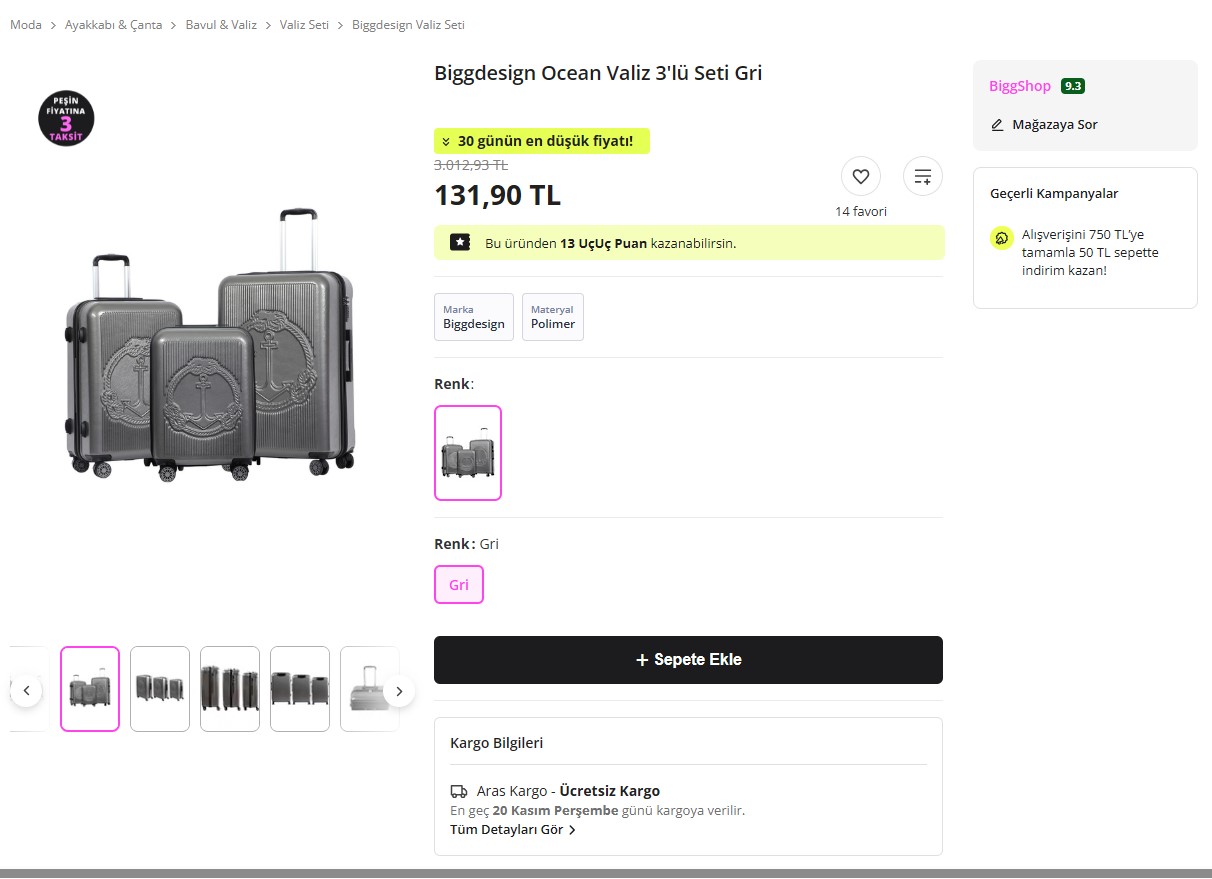Image resolution: width=1212 pixels, height=879 pixels.
Task: Open Bavul & Valiz breadcrumb
Action: [221, 25]
